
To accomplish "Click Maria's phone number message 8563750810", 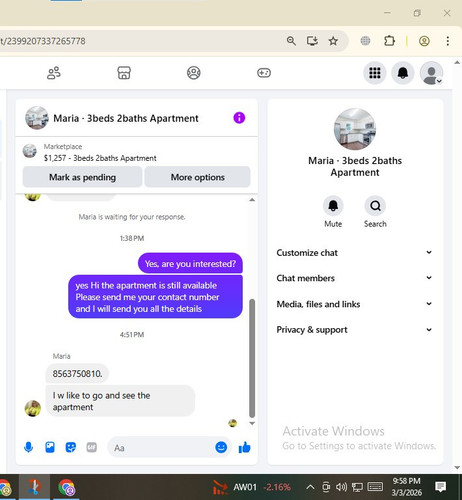I will pyautogui.click(x=77, y=374).
